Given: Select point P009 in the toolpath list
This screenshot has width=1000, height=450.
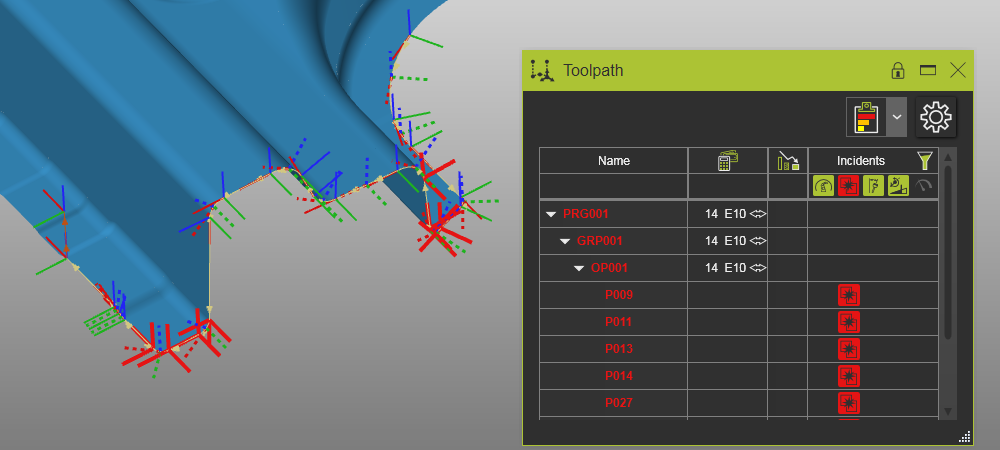Looking at the screenshot, I should pos(618,295).
